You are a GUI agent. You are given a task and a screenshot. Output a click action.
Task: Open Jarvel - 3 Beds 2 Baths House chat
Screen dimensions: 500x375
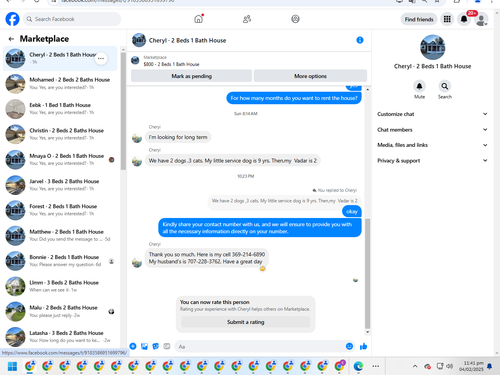(60, 185)
